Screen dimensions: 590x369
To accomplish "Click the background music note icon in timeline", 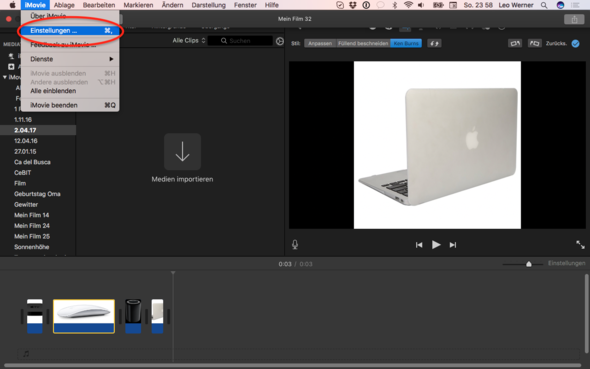I will click(x=26, y=354).
